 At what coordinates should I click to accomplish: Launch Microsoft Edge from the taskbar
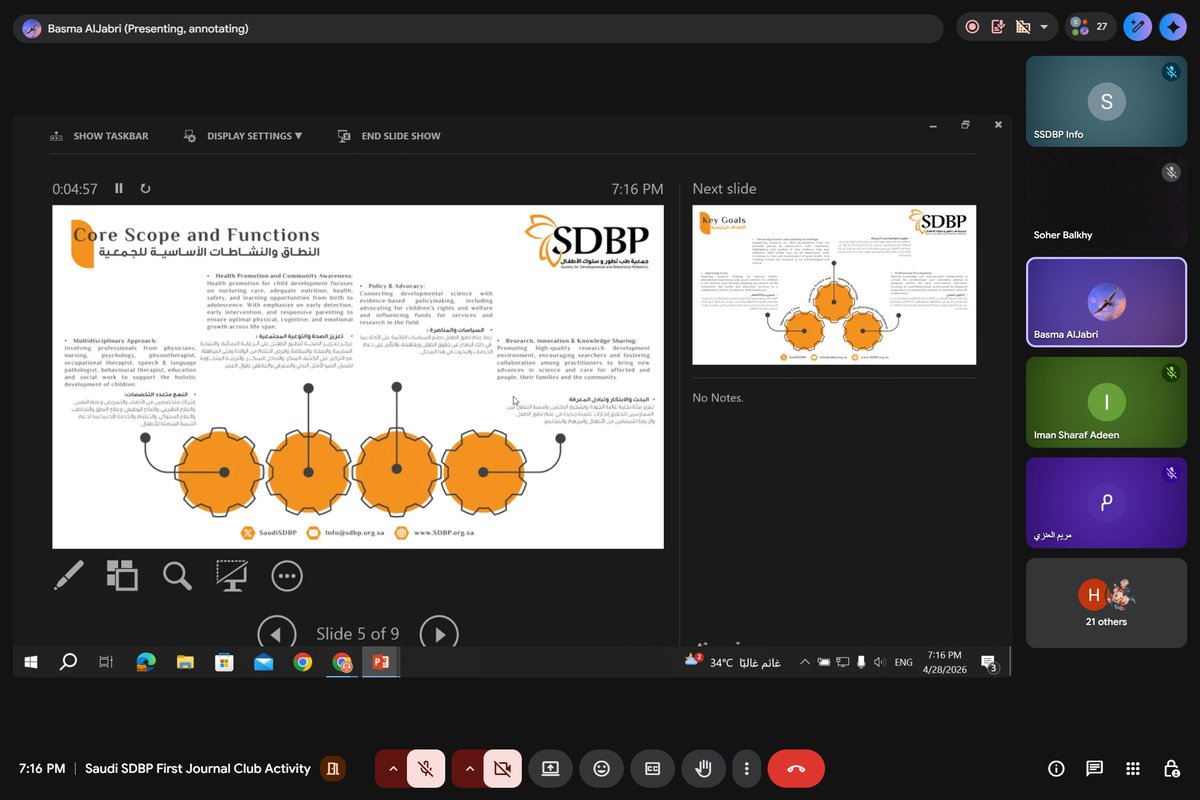click(146, 662)
